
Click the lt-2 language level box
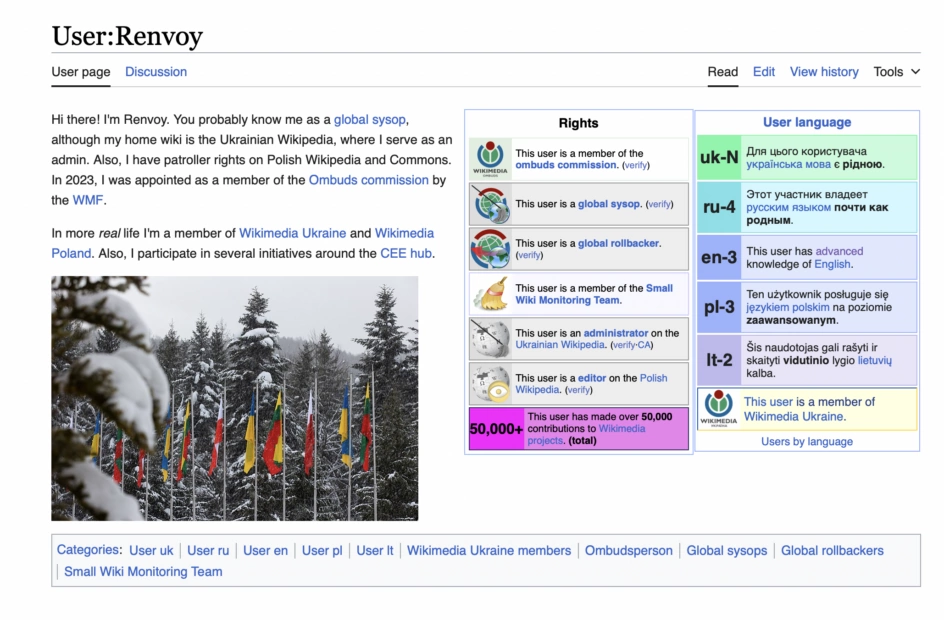719,360
